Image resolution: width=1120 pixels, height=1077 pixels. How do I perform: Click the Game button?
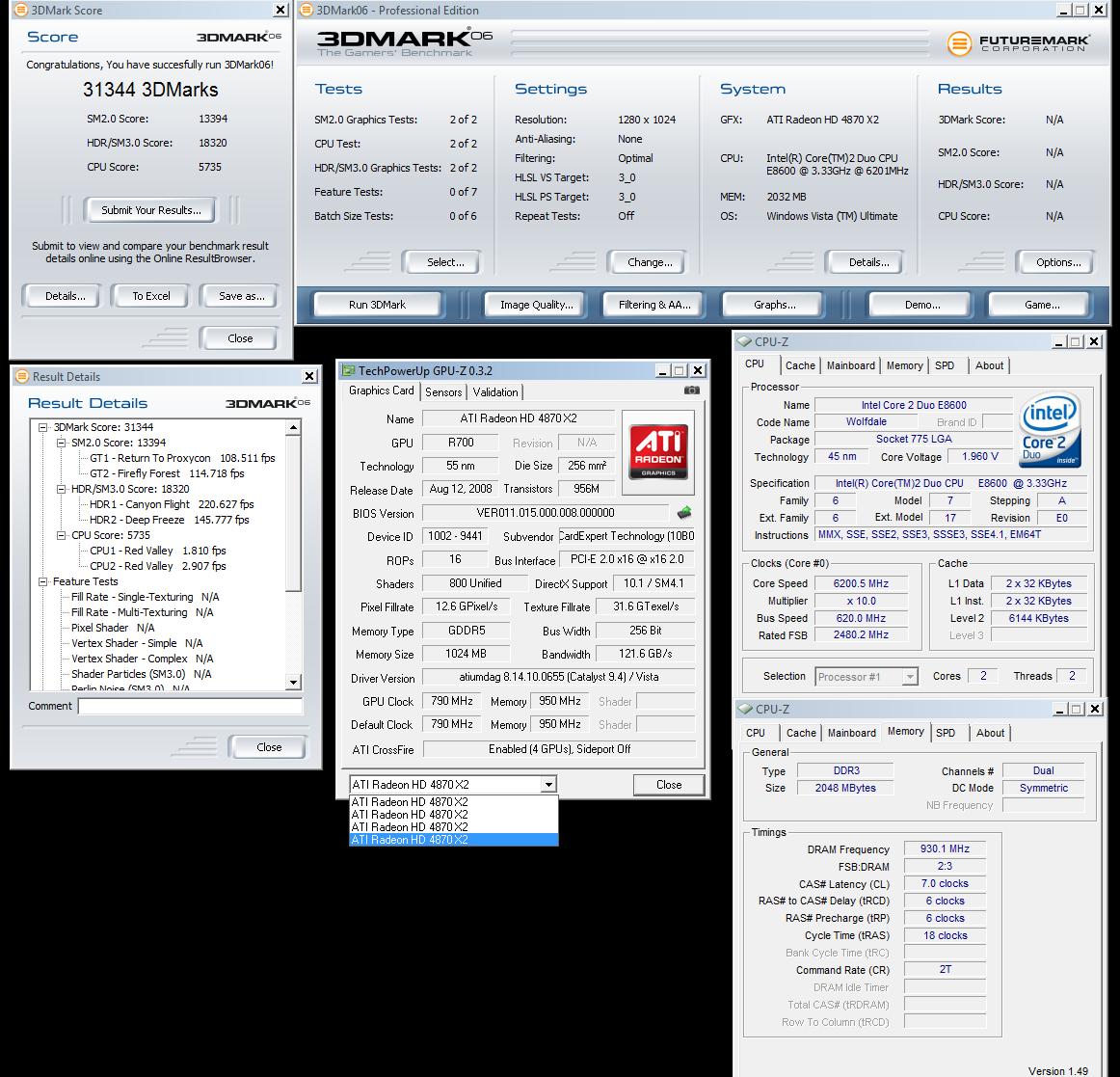coord(1042,305)
